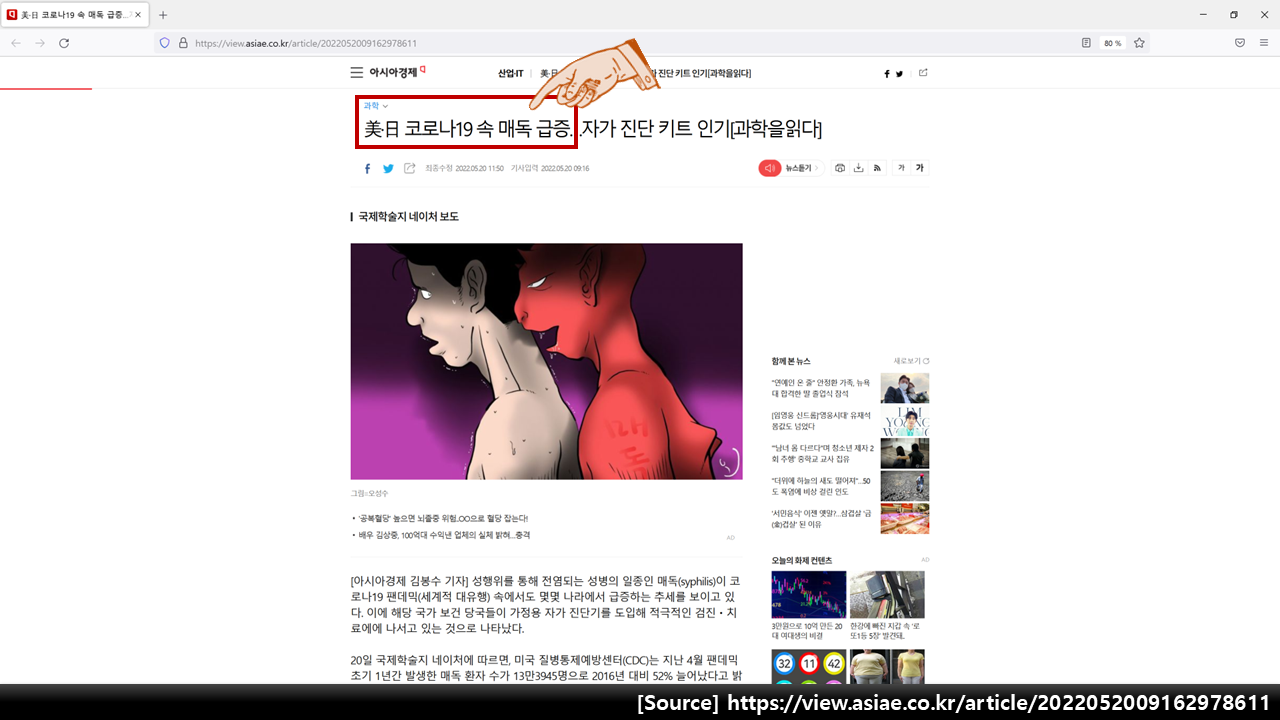This screenshot has height=720, width=1280.
Task: Save to Pocket icon
Action: 1240,43
